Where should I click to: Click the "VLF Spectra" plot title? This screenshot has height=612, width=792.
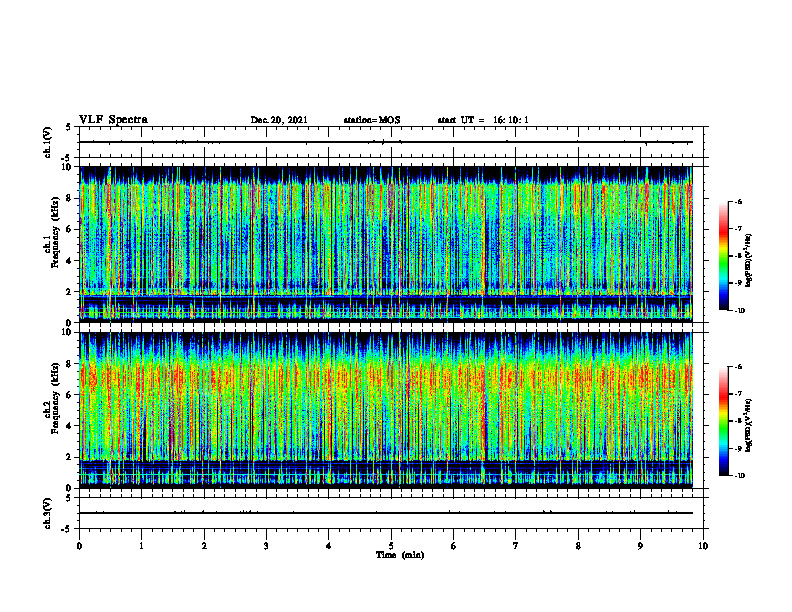point(113,120)
